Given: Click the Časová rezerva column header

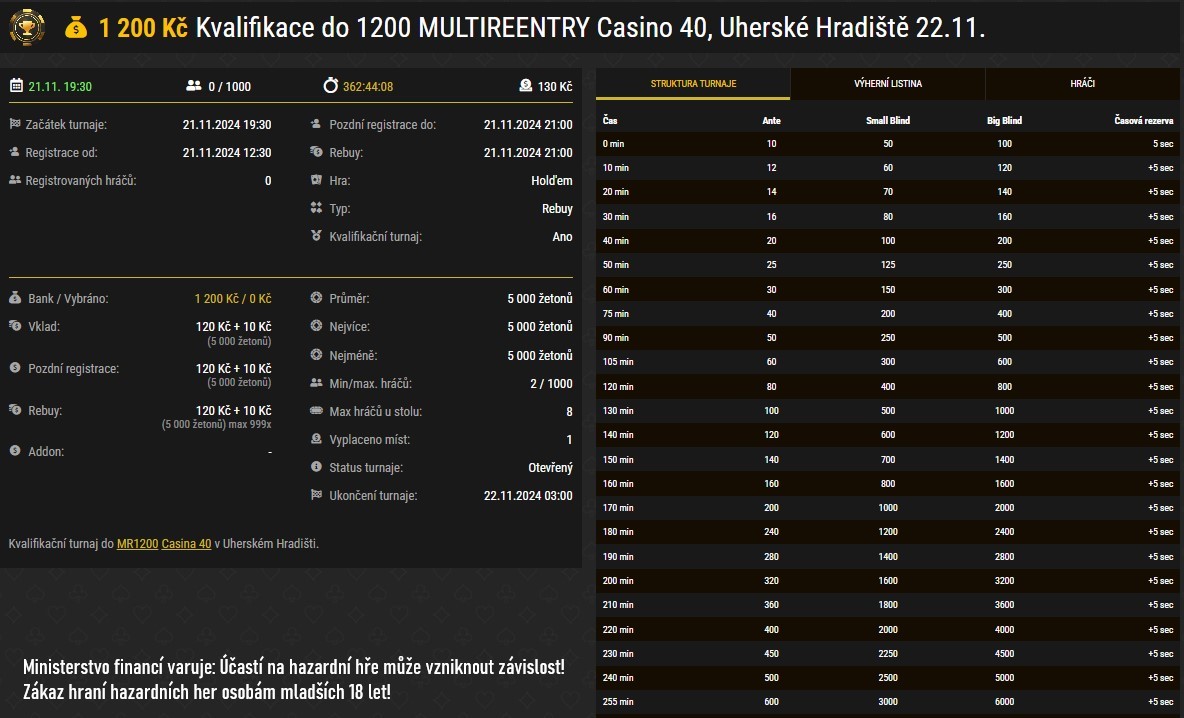Looking at the screenshot, I should click(1144, 121).
